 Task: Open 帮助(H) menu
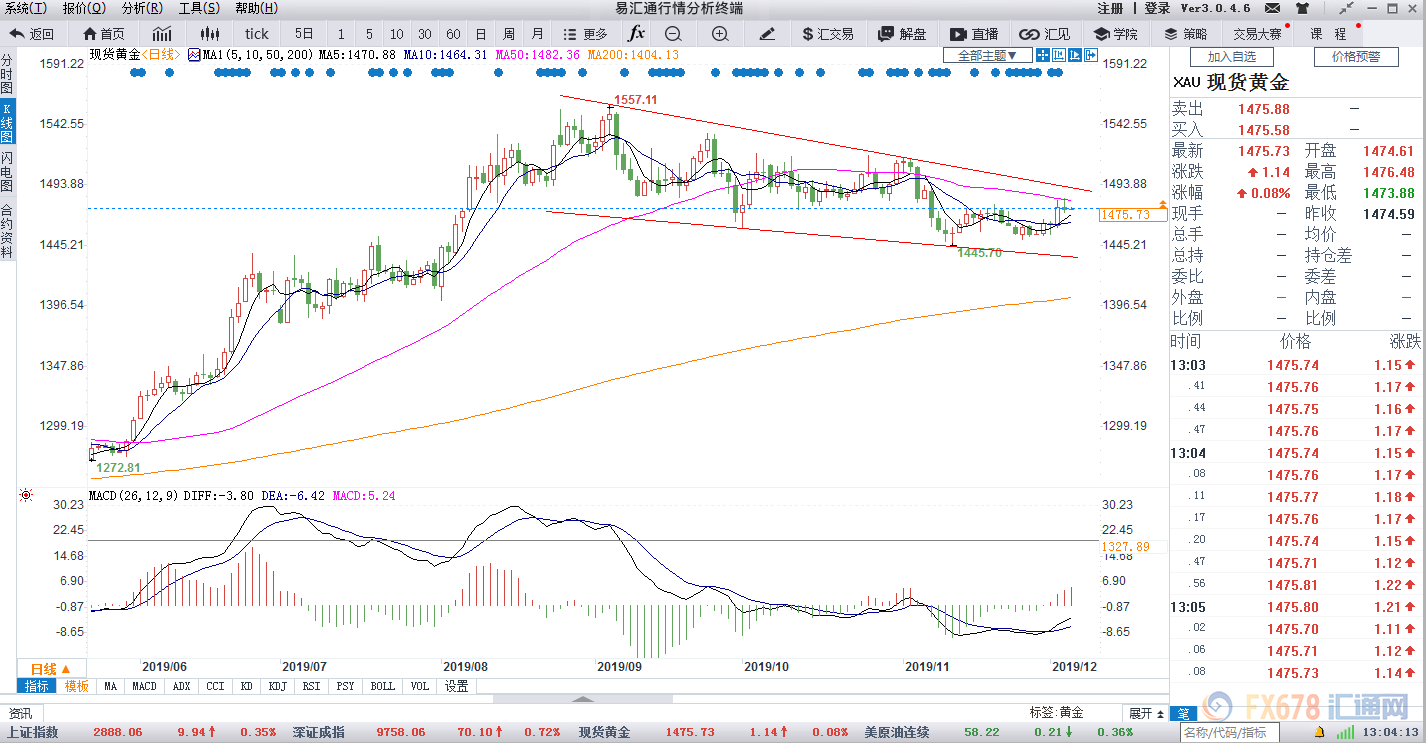coord(257,8)
